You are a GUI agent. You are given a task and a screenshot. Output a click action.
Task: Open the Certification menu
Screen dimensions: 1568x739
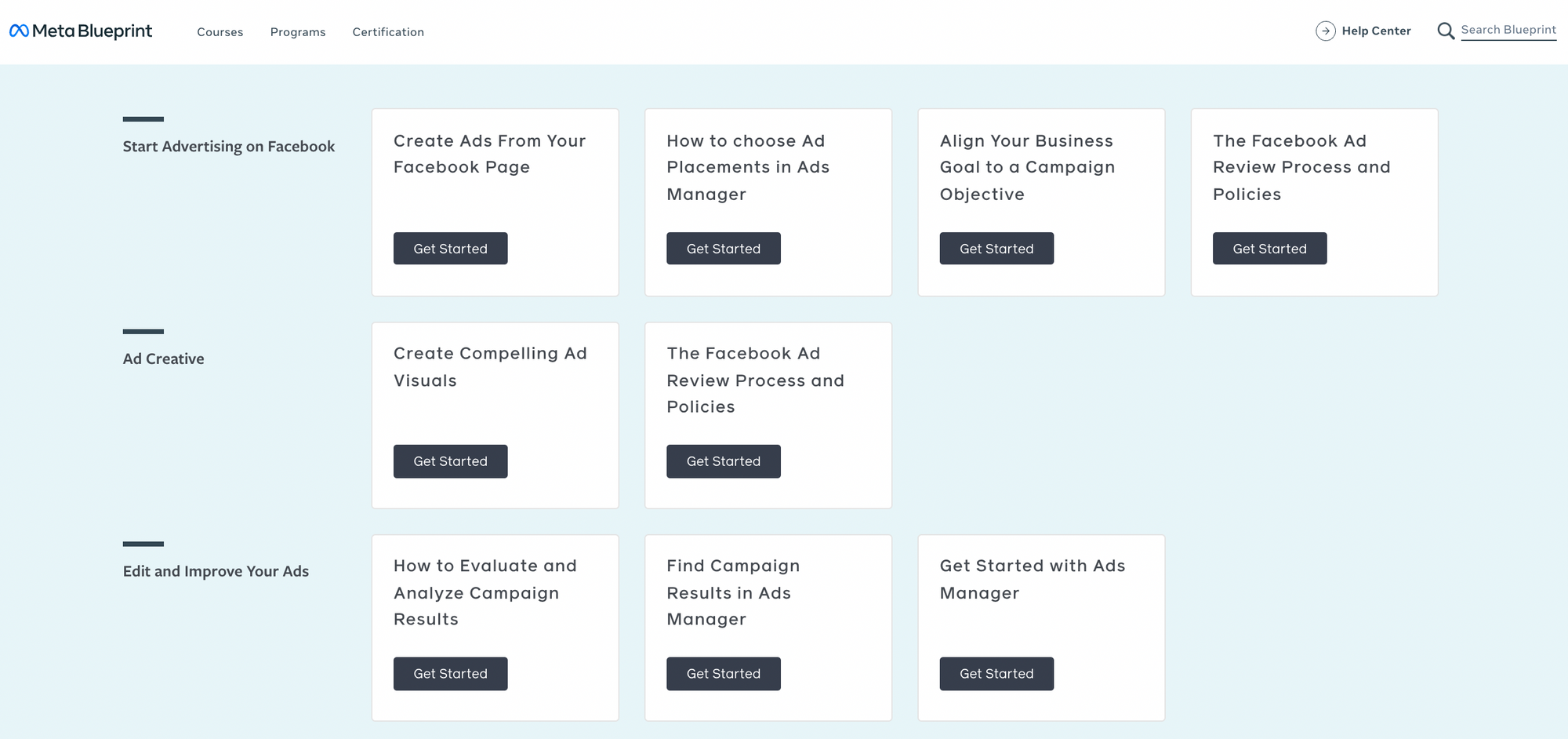tap(388, 32)
